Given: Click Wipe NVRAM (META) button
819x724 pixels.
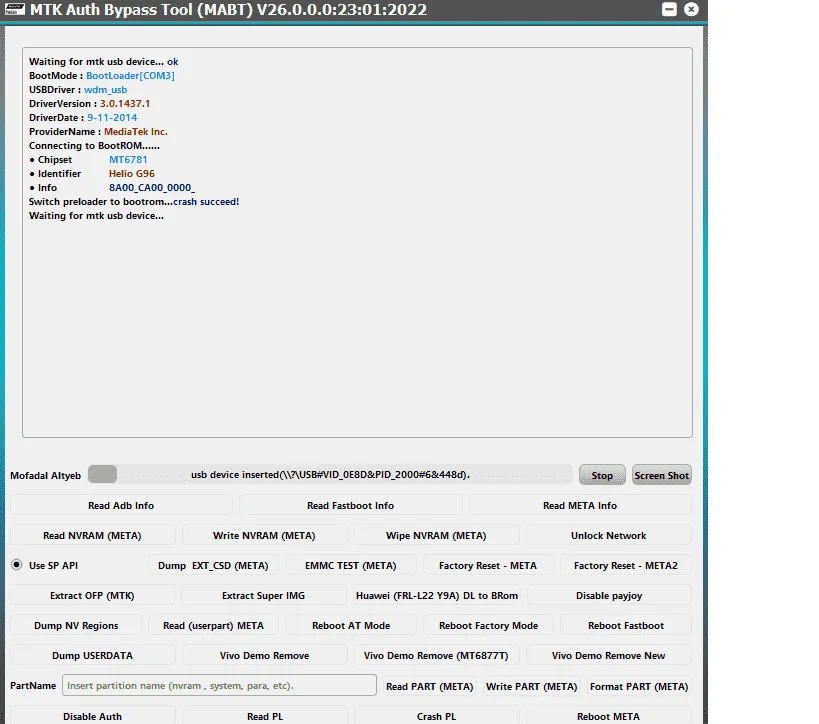Looking at the screenshot, I should [436, 535].
